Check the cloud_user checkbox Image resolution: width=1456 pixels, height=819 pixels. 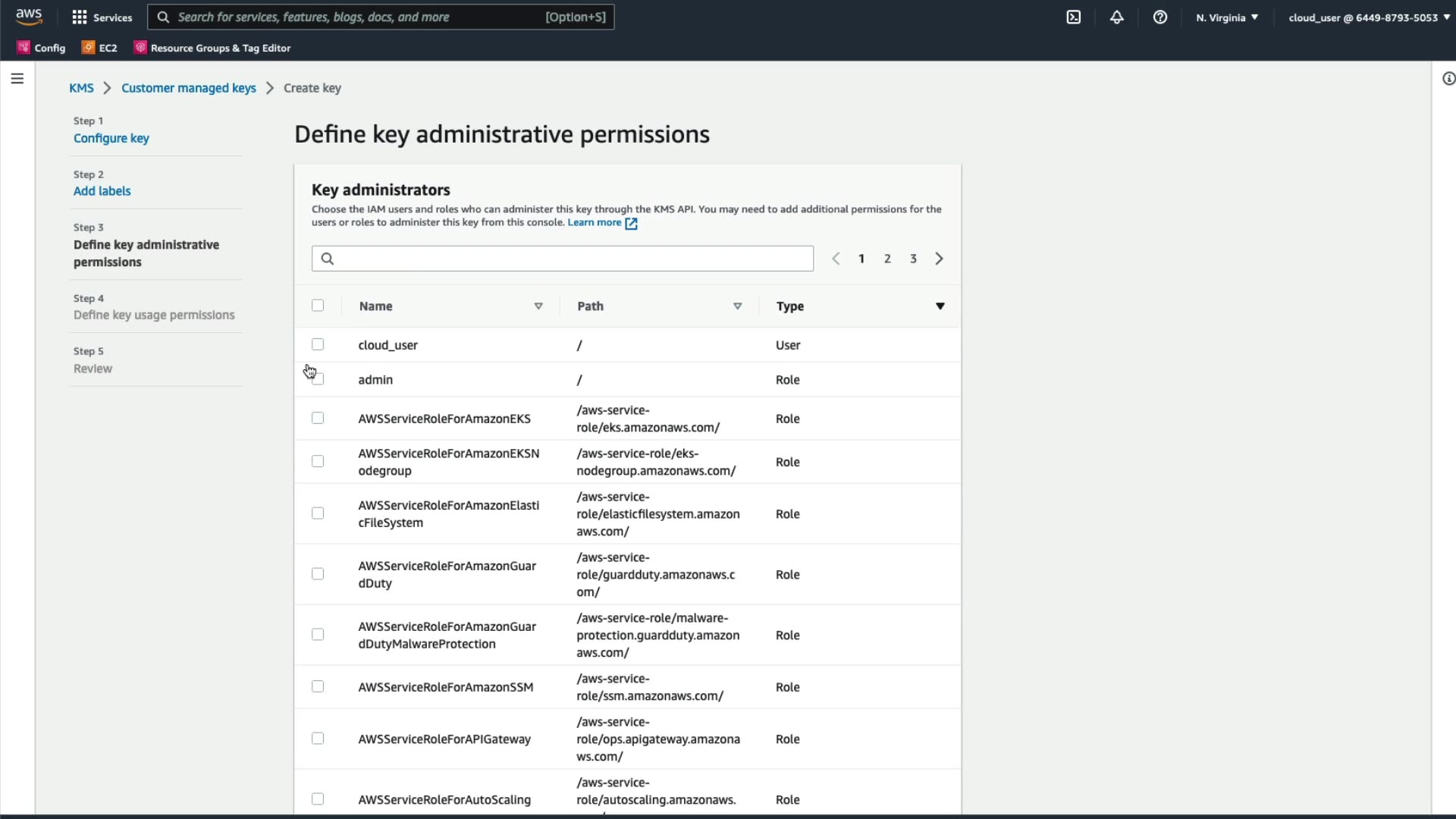click(318, 345)
